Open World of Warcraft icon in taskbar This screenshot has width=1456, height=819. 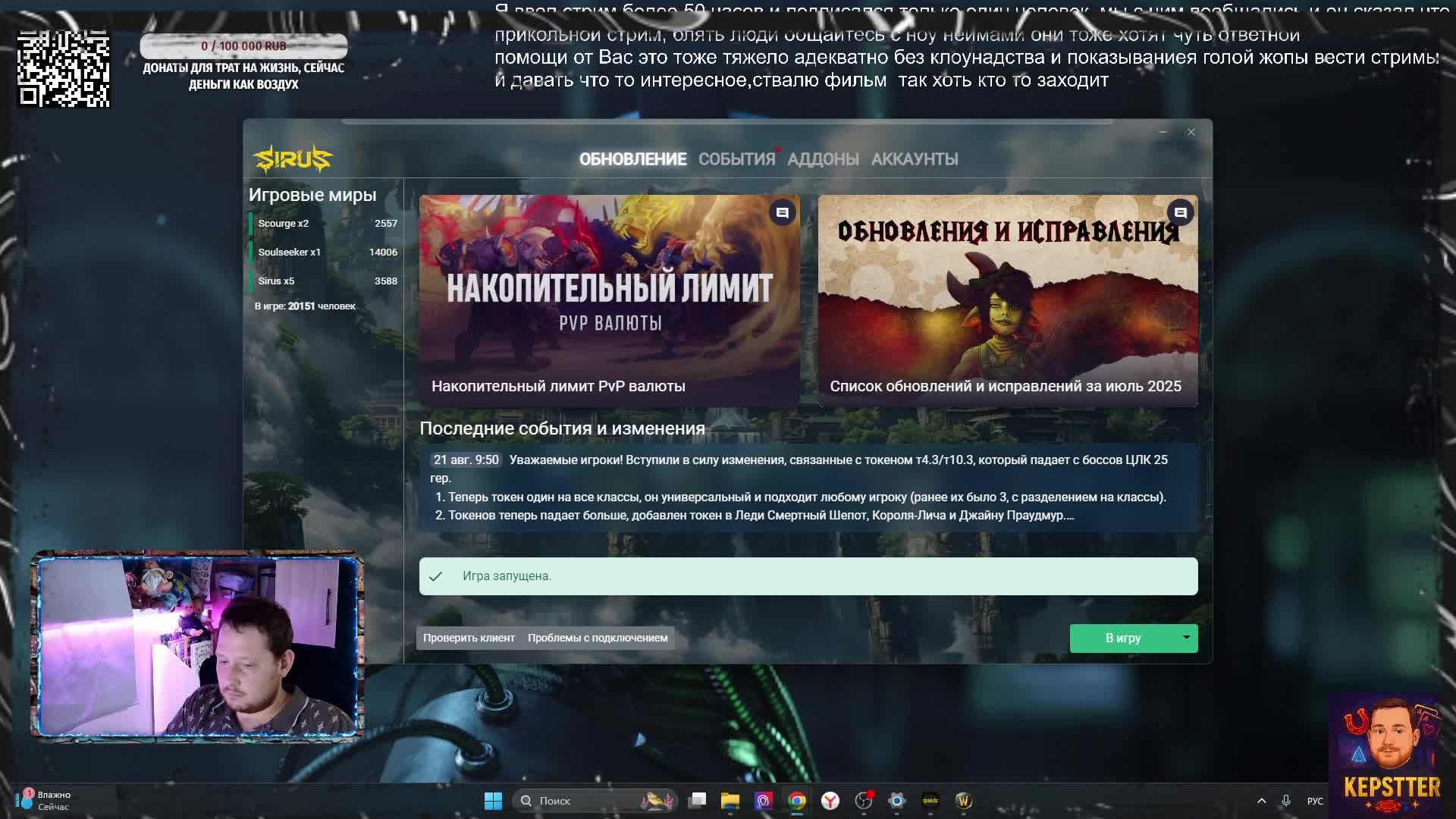[964, 801]
